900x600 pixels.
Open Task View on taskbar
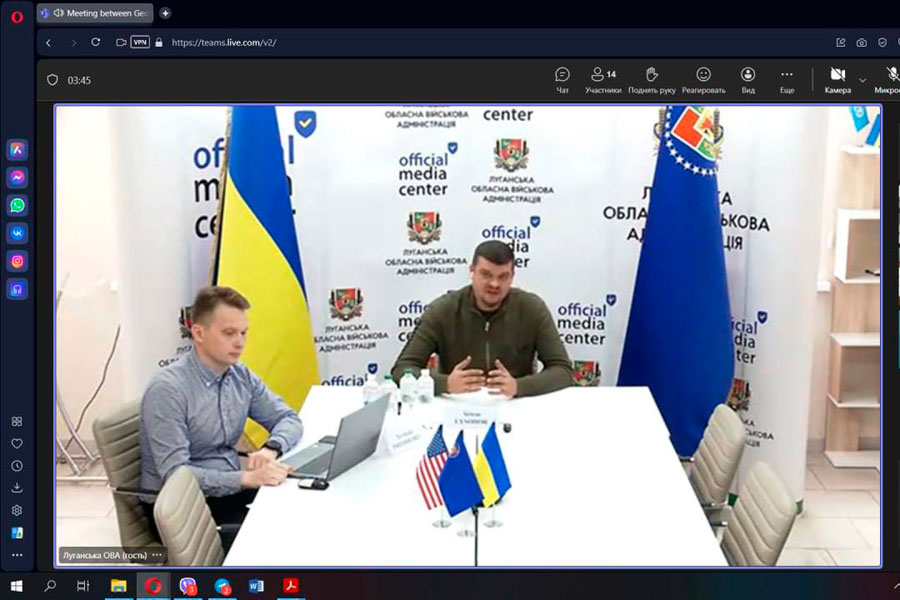83,586
